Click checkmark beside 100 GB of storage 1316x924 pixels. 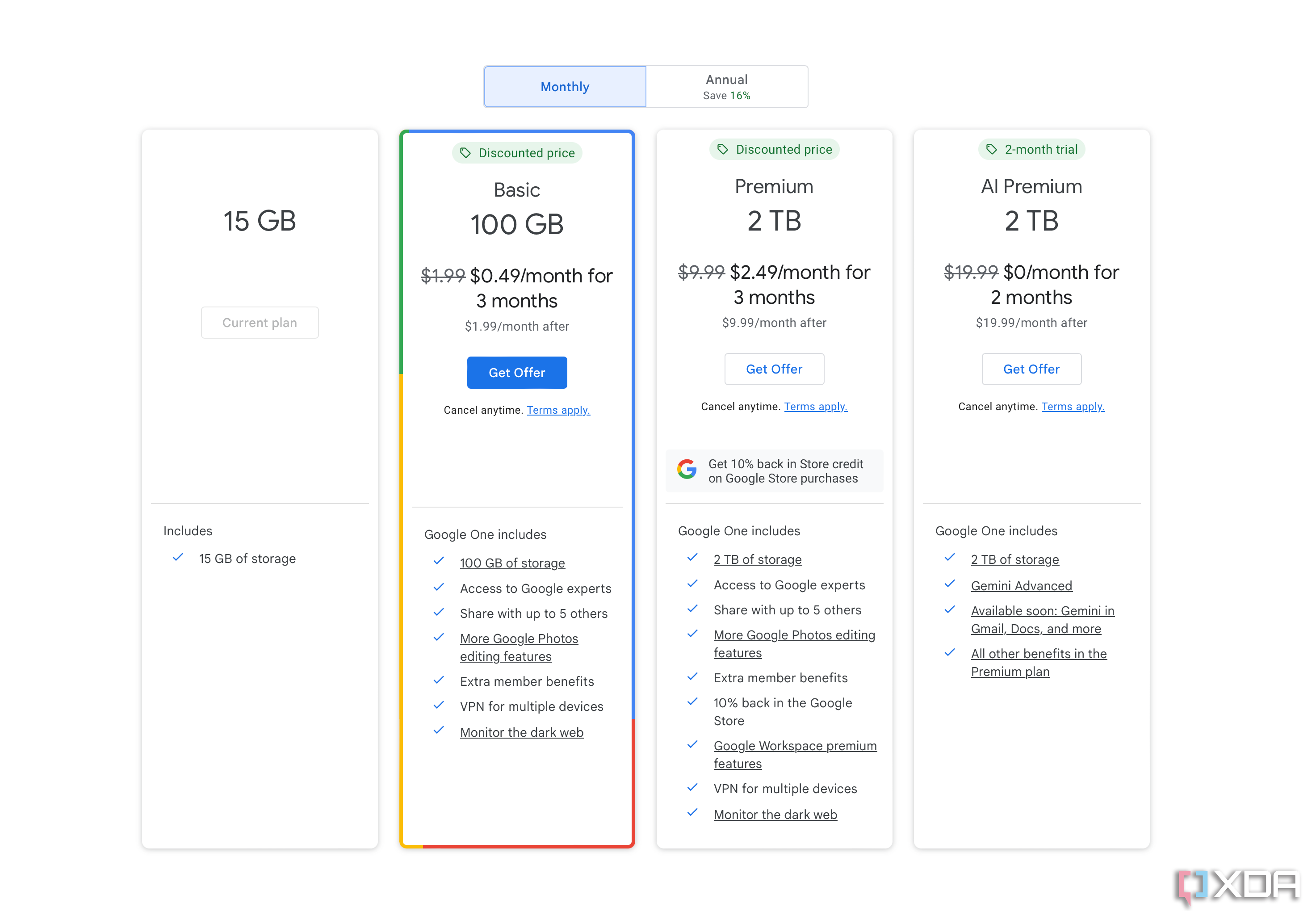point(439,561)
